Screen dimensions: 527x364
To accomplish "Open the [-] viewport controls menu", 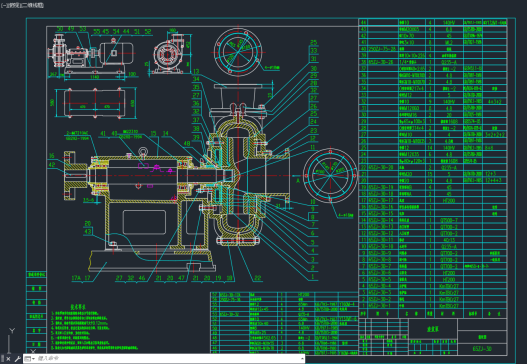I will 3,5.
